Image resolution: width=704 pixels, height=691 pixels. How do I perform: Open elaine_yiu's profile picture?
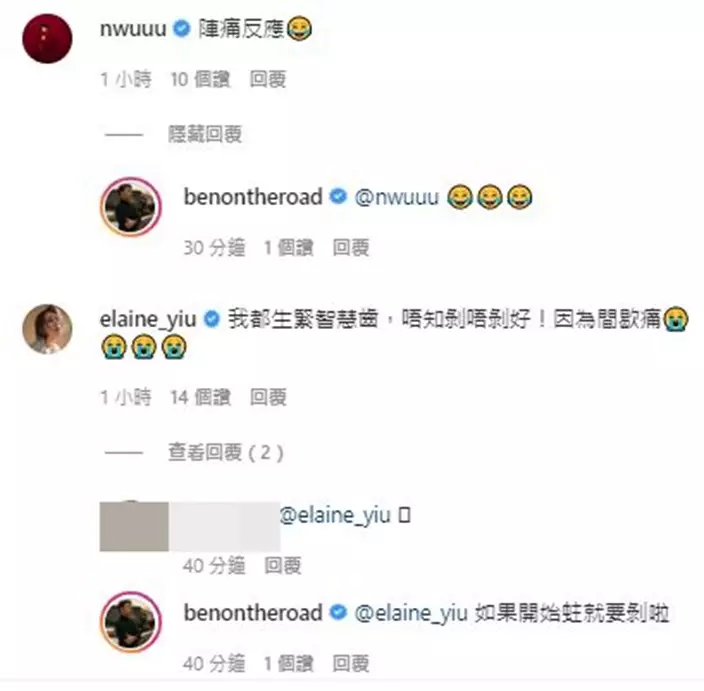(47, 329)
